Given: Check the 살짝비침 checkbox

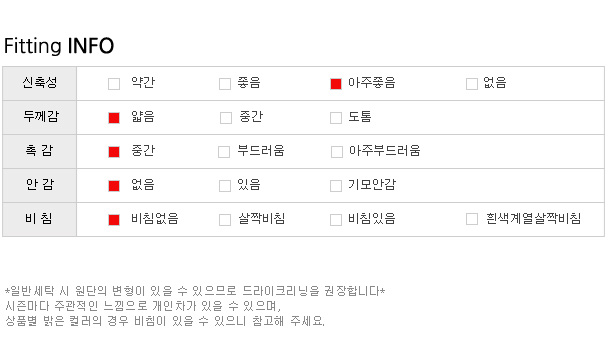Looking at the screenshot, I should (225, 220).
